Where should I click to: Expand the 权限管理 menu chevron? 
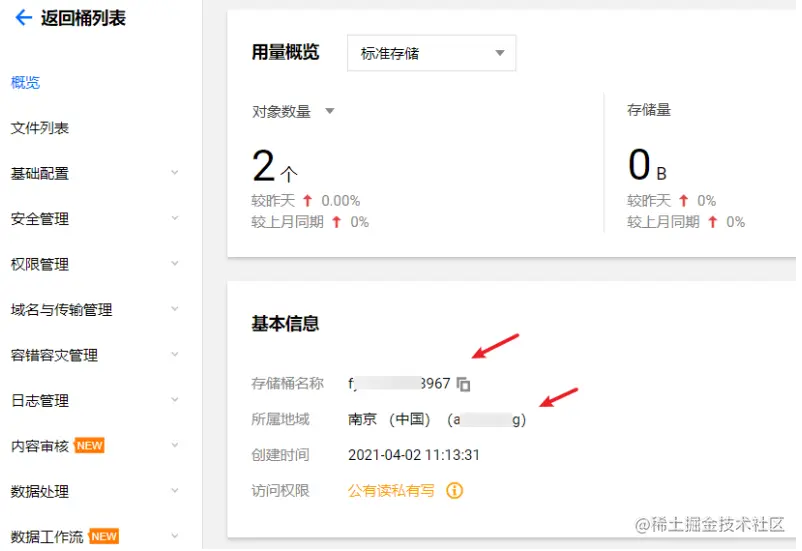click(x=175, y=264)
